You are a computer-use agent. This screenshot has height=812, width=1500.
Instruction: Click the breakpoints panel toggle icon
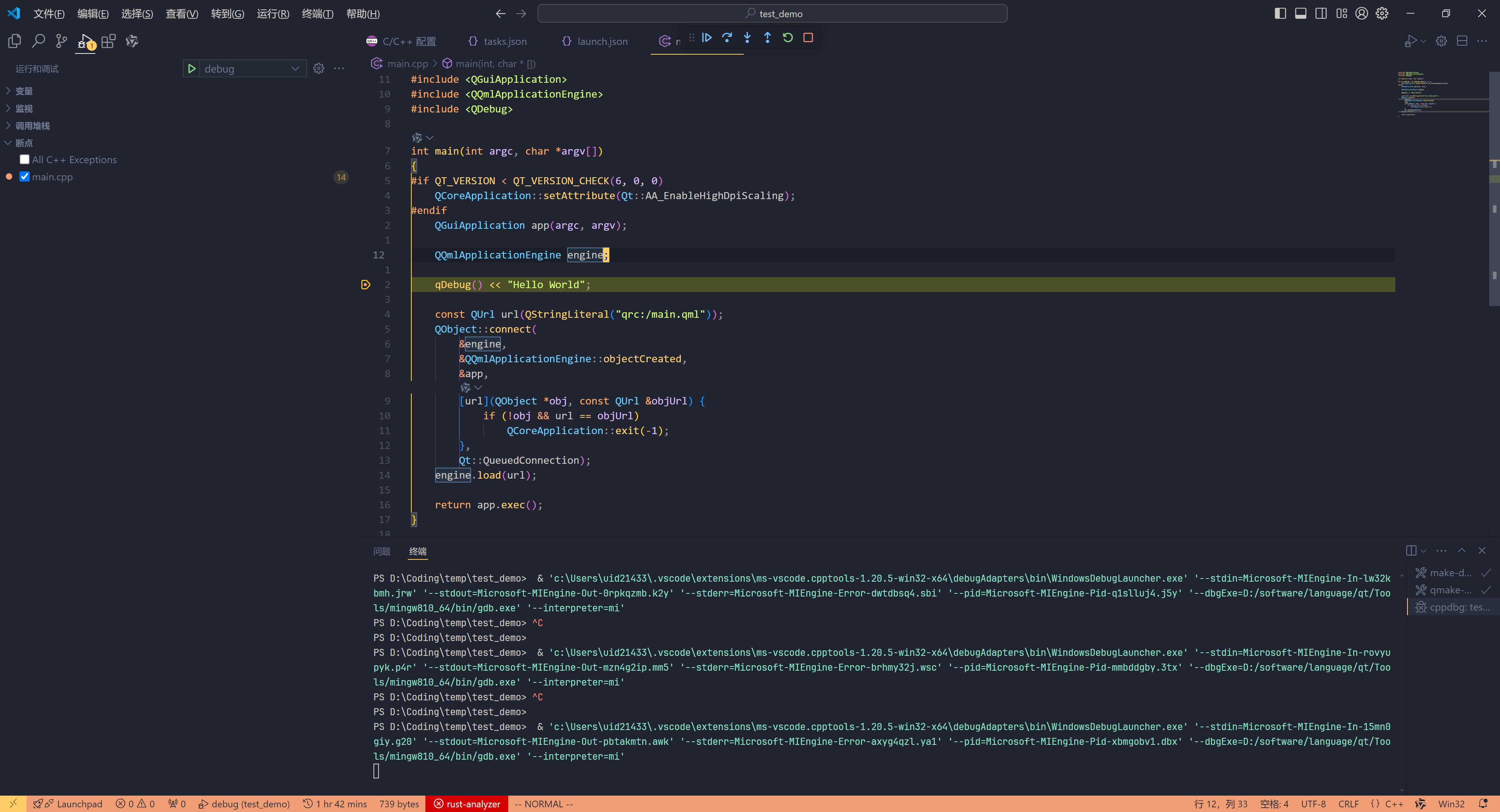click(x=8, y=142)
